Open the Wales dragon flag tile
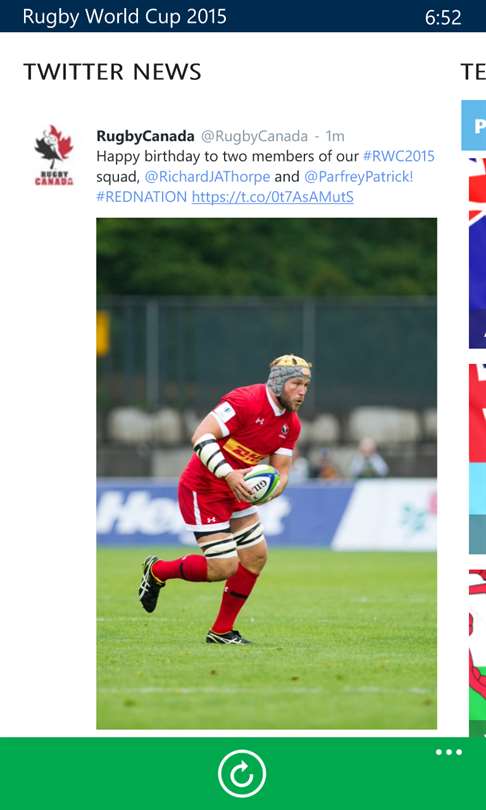 click(x=477, y=652)
